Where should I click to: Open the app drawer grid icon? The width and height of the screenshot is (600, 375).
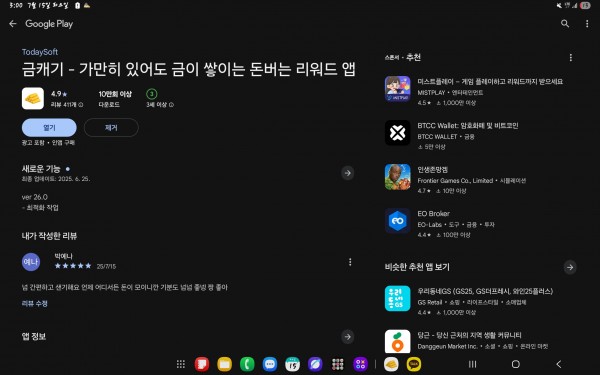point(181,364)
